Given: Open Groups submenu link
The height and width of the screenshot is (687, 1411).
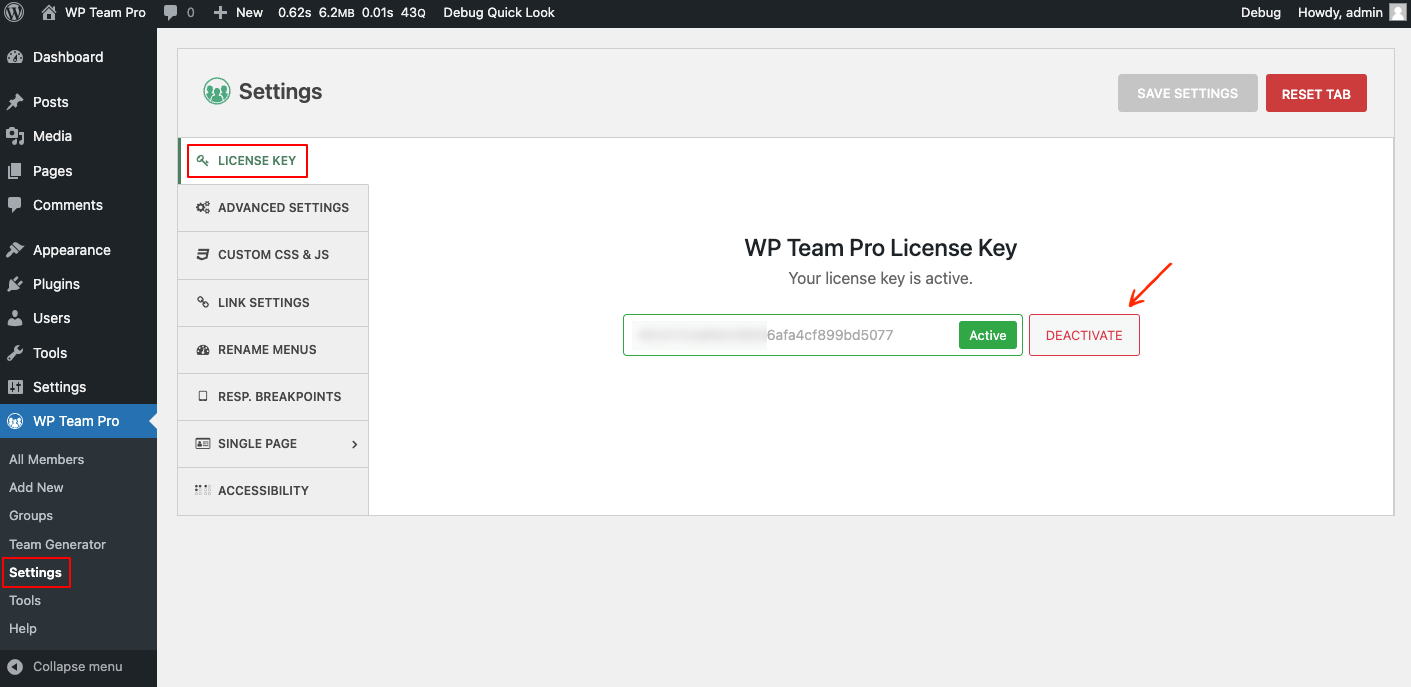Looking at the screenshot, I should click(x=31, y=515).
